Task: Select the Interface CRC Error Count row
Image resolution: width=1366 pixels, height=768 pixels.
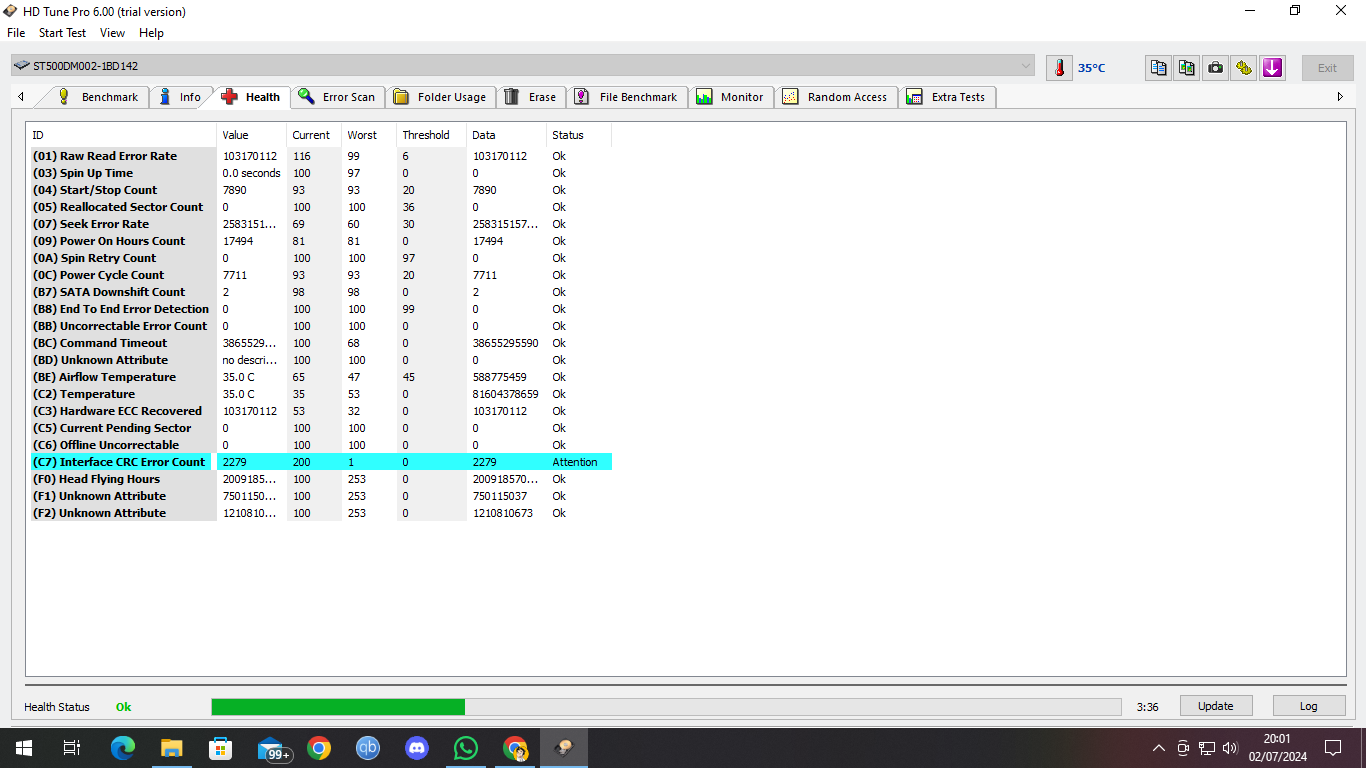Action: click(x=320, y=462)
